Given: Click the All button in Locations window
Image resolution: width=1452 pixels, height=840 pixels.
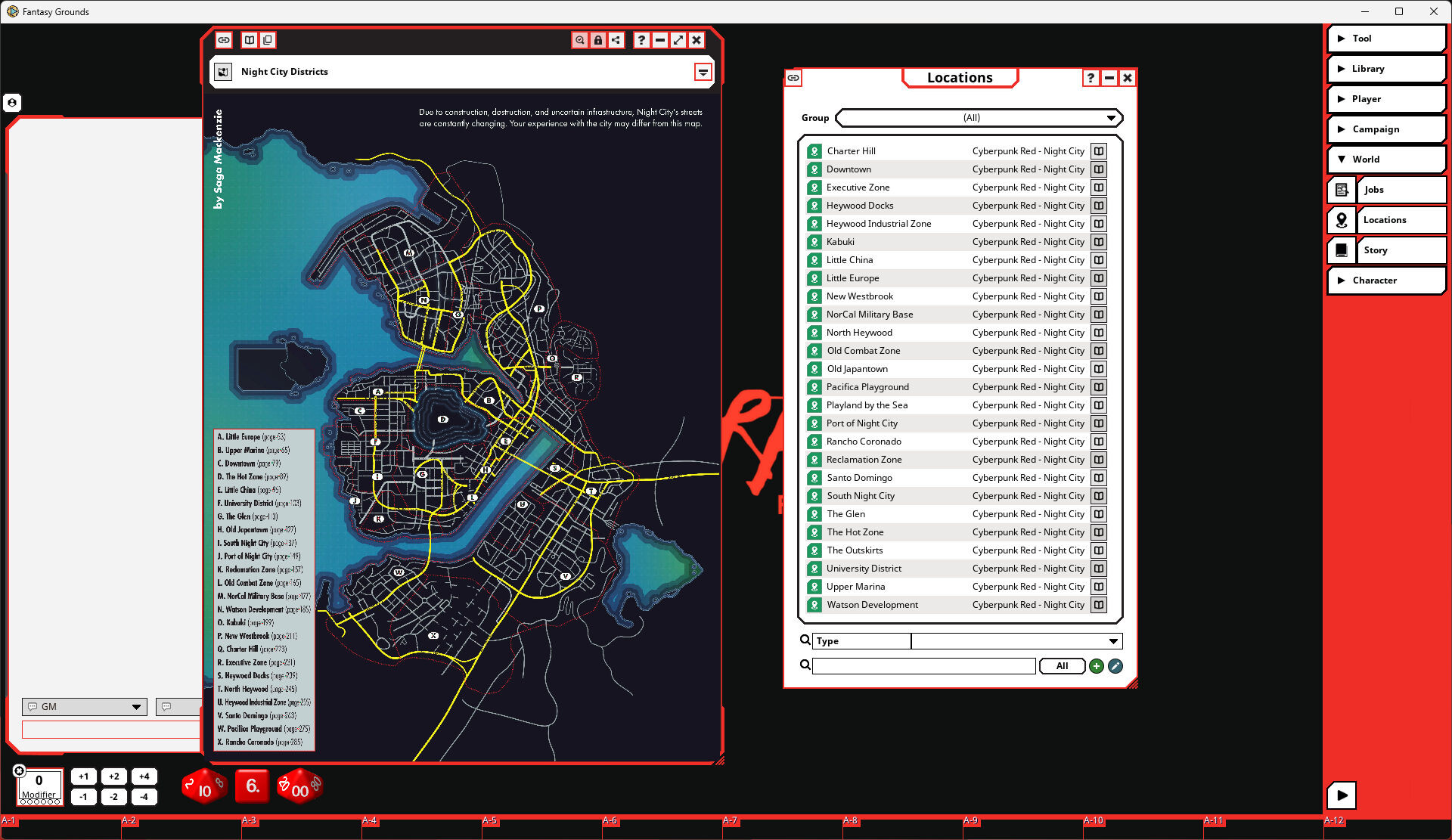Looking at the screenshot, I should [x=1062, y=666].
